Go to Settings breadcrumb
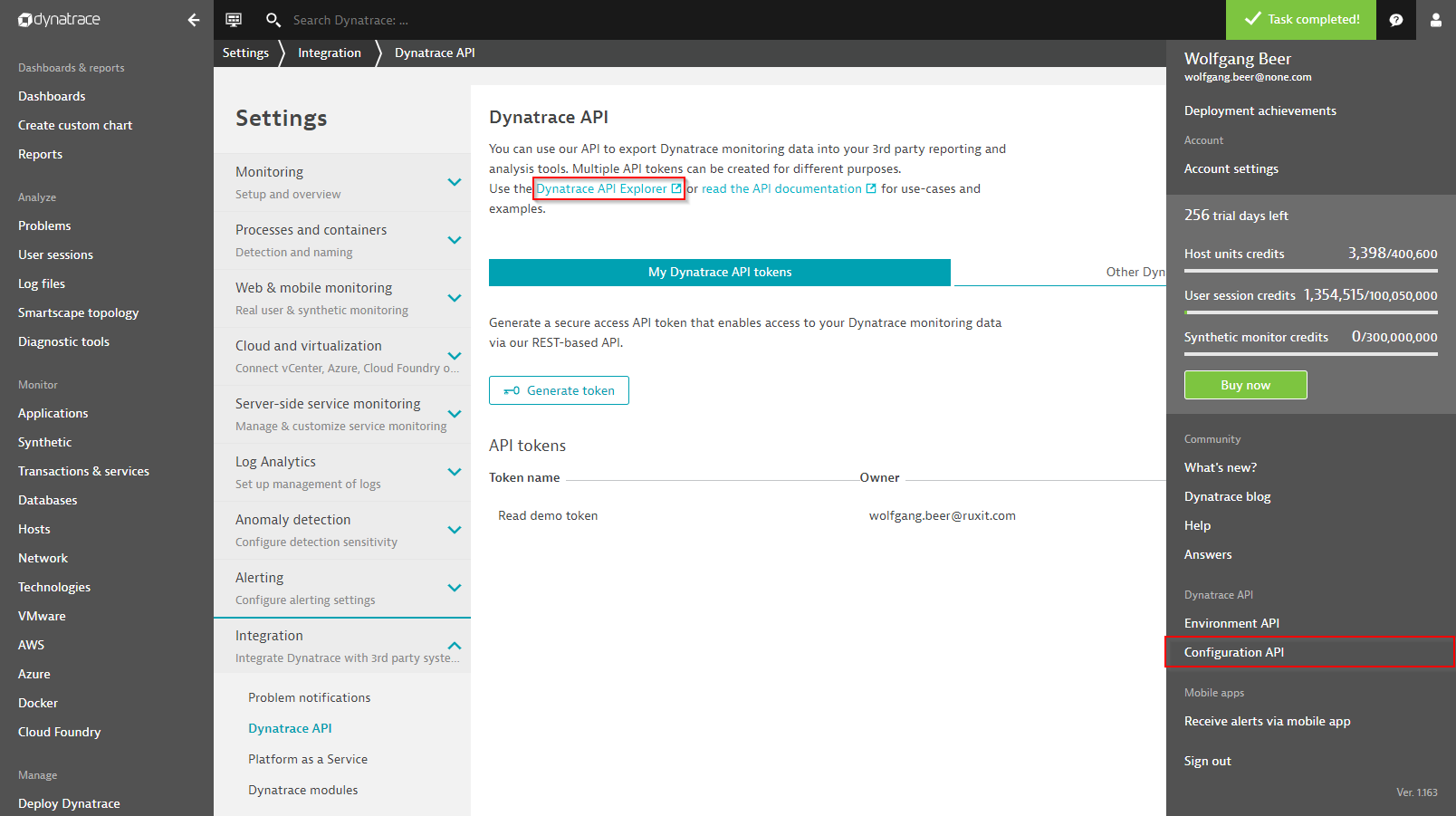 tap(245, 53)
